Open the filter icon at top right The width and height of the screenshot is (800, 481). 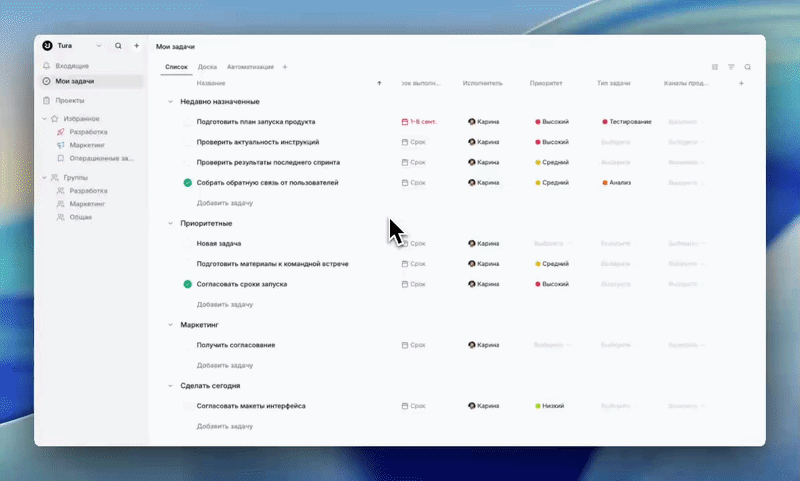click(x=731, y=67)
